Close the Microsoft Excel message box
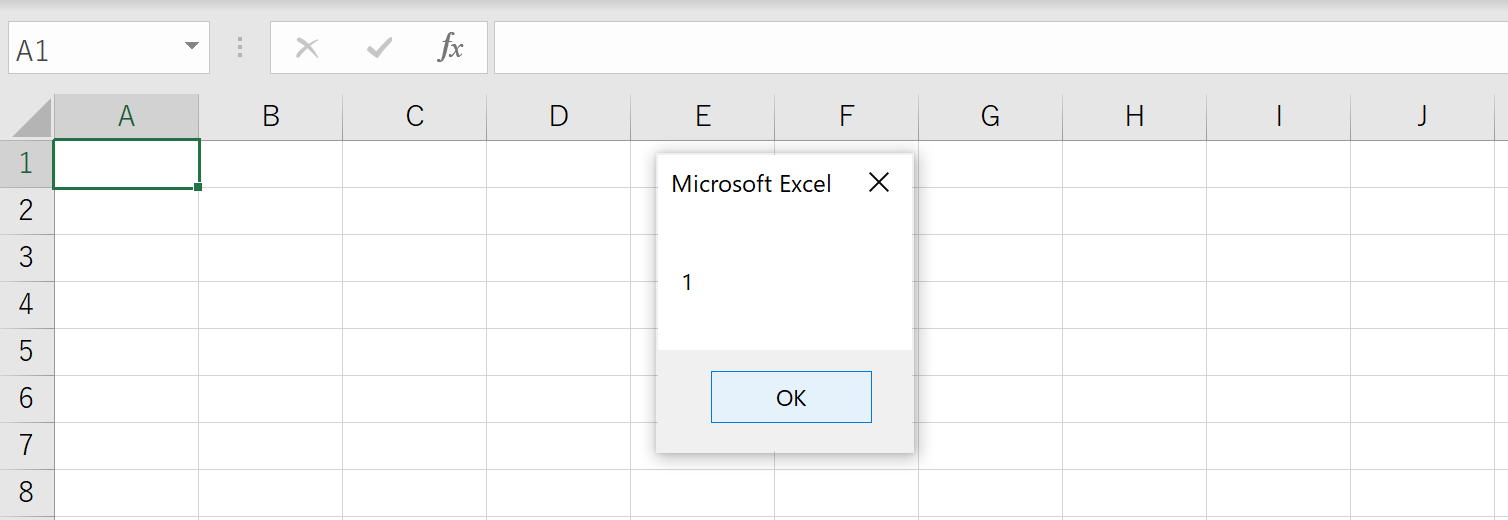Screen dimensions: 1508x520 coord(878,183)
